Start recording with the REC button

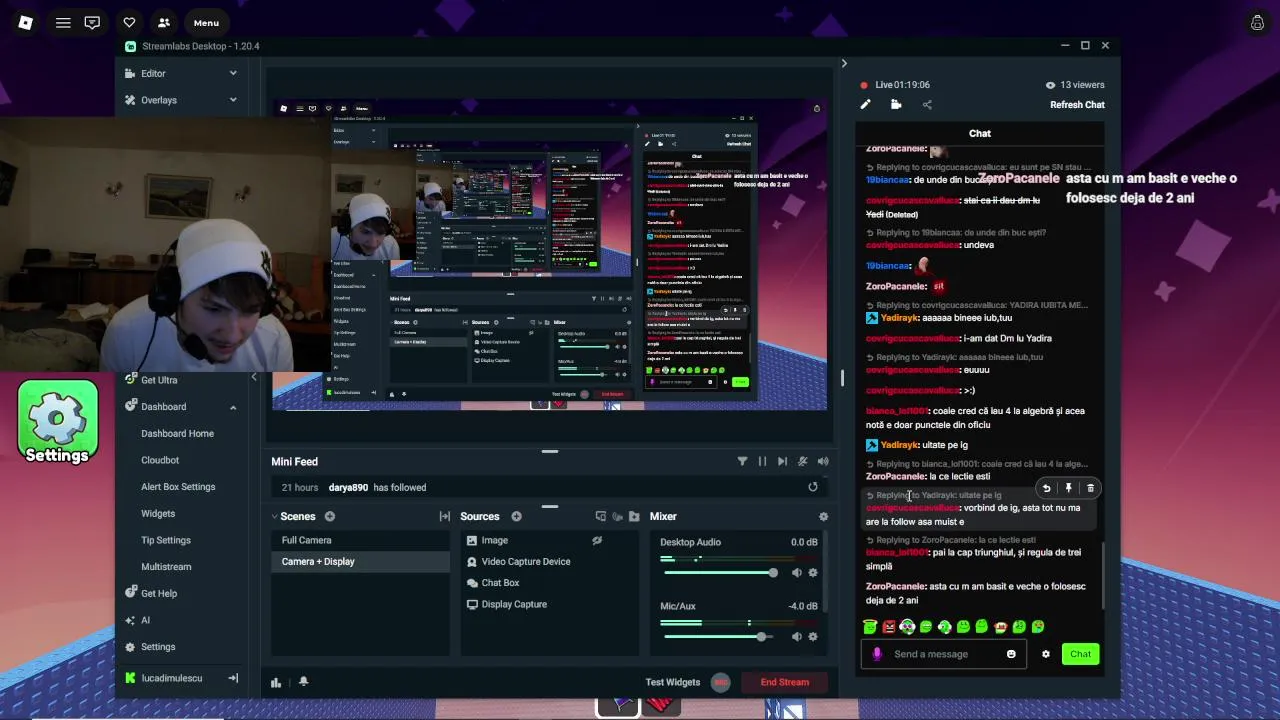pyautogui.click(x=720, y=682)
